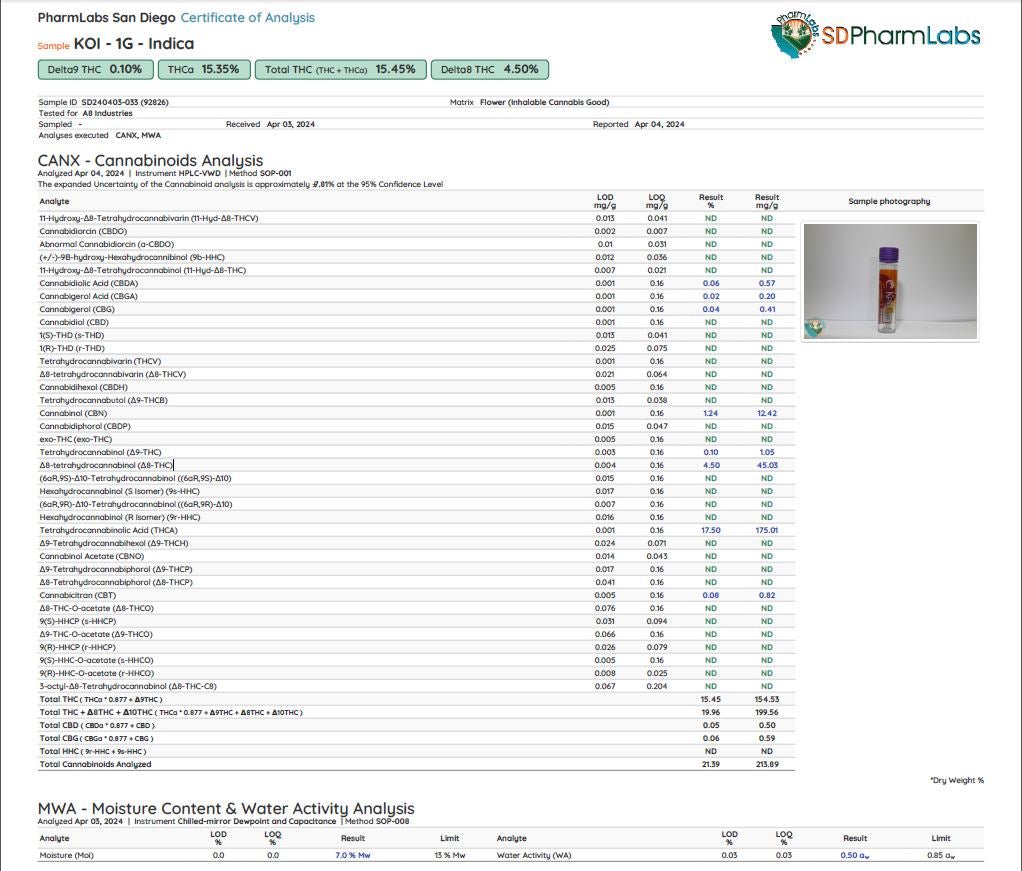Click Matrix 'Flower (Inhalable Cannabis Good)'
Viewport: 1022px width, 871px height.
[x=544, y=102]
